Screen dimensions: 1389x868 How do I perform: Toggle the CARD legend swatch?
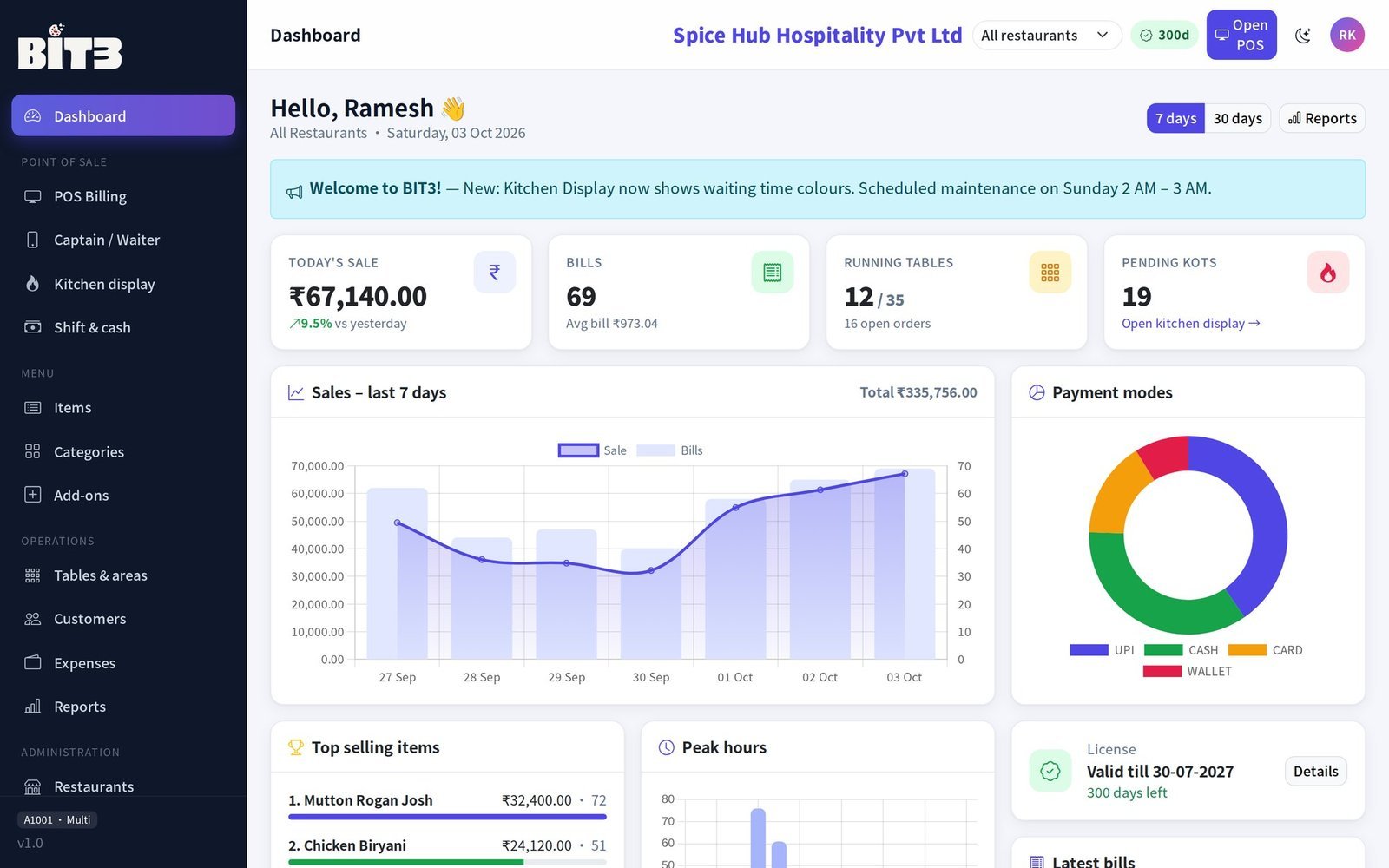[x=1247, y=649]
